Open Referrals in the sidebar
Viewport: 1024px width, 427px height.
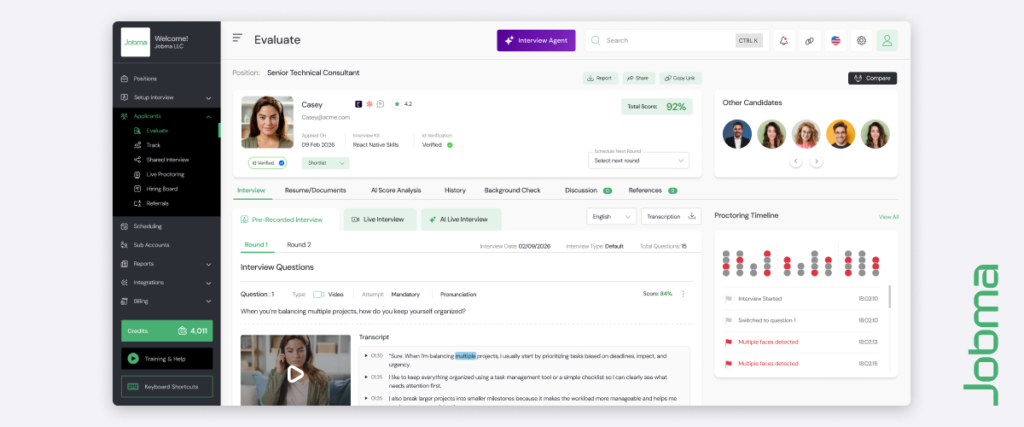[x=157, y=204]
